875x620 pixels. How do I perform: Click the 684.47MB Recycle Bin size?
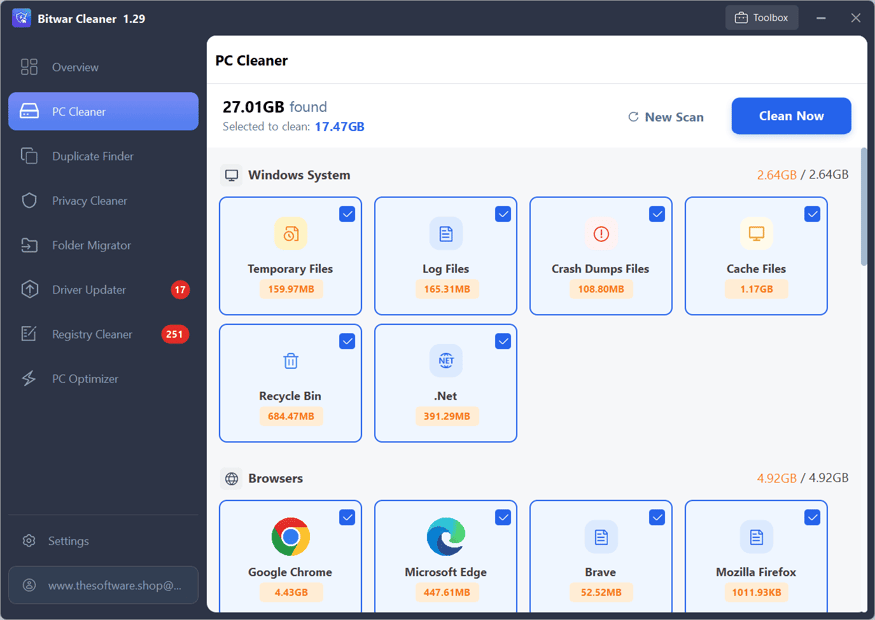click(x=291, y=416)
